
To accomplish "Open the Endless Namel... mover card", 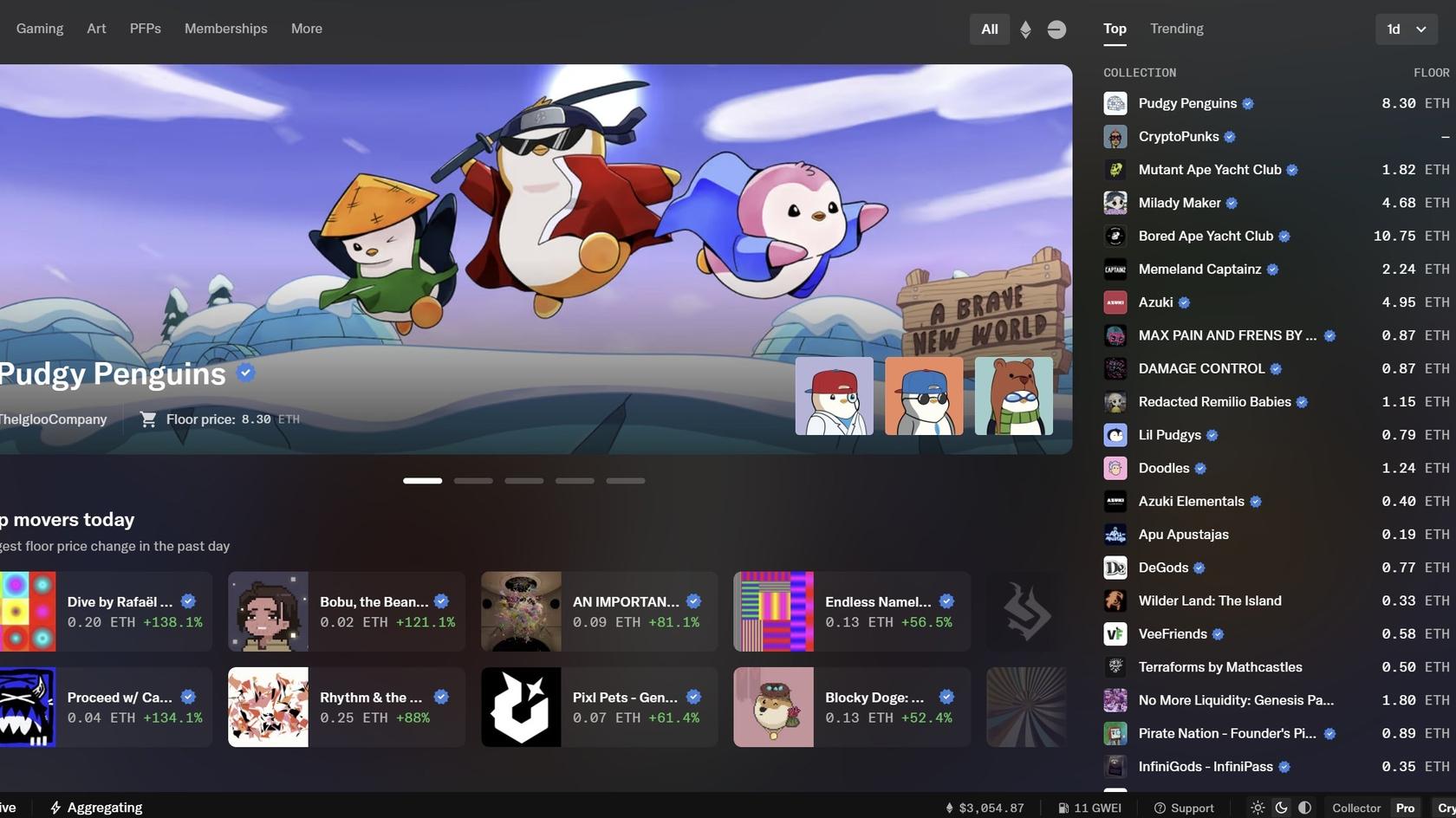I will pyautogui.click(x=852, y=612).
